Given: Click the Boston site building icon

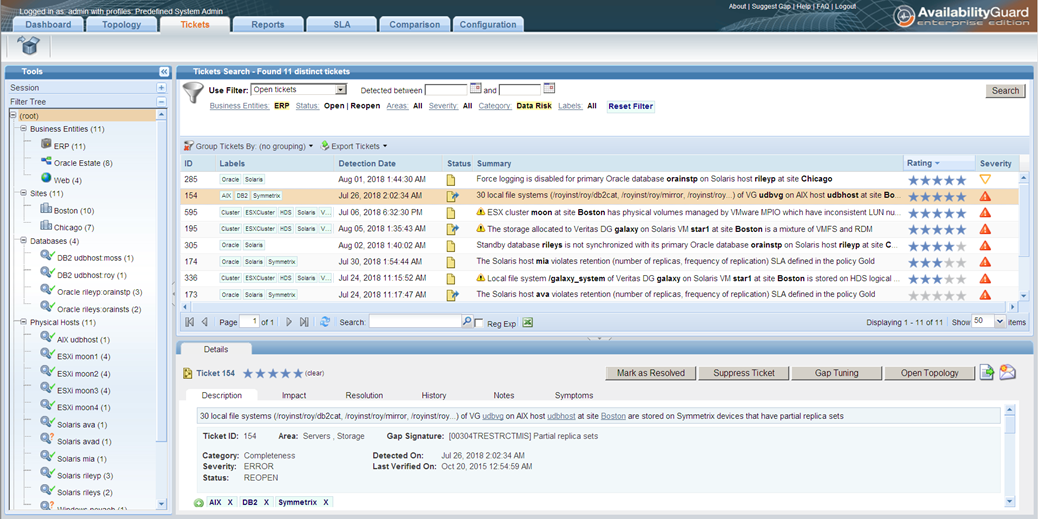Looking at the screenshot, I should coord(46,209).
